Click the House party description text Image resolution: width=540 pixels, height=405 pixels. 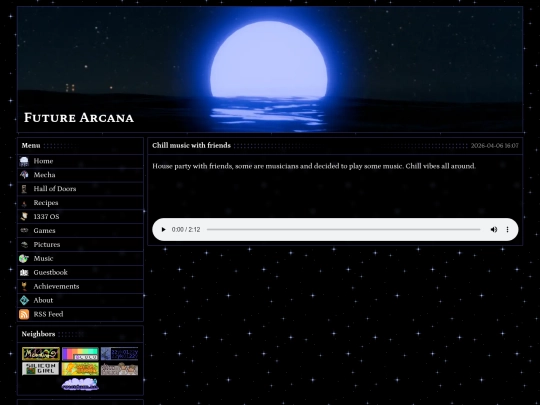tap(314, 166)
